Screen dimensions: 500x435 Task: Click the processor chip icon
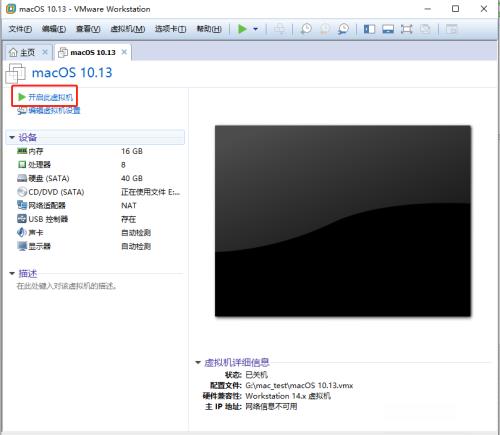tap(22, 164)
